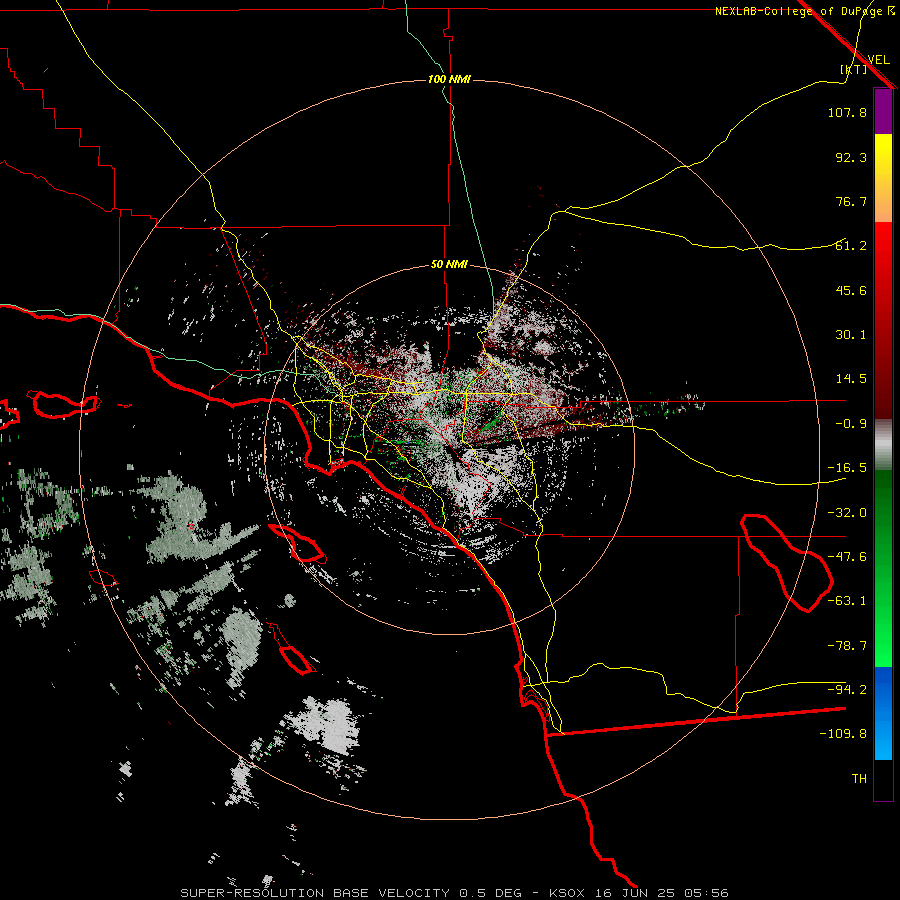The image size is (900, 900).
Task: Click the green segment of the velocity color bar
Action: coord(883,568)
